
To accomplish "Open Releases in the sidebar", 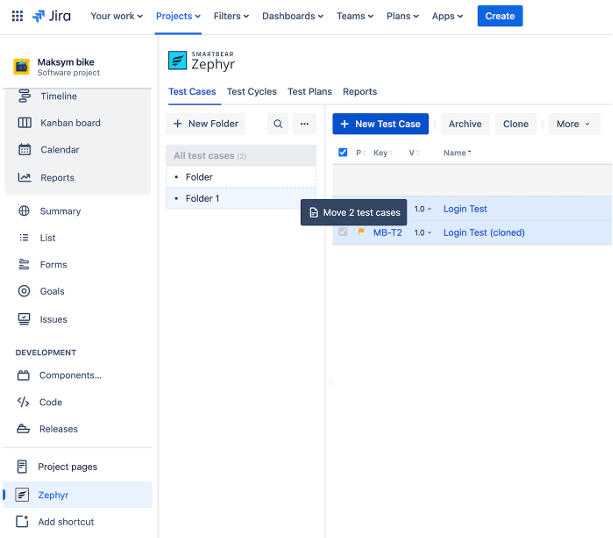I will [58, 429].
